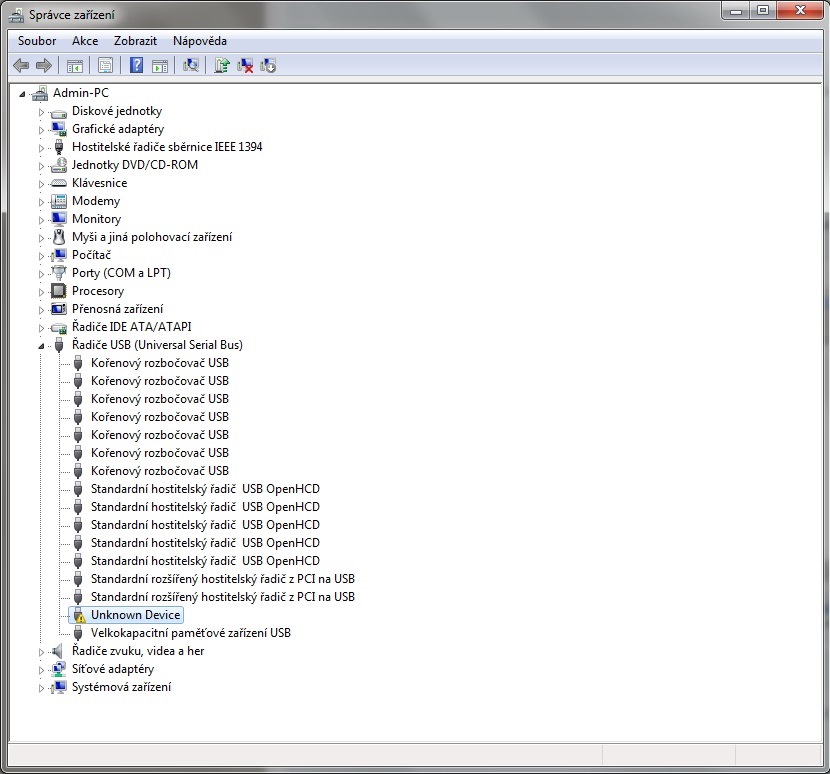Open the Zobrazit menu
This screenshot has width=830, height=774.
[136, 41]
